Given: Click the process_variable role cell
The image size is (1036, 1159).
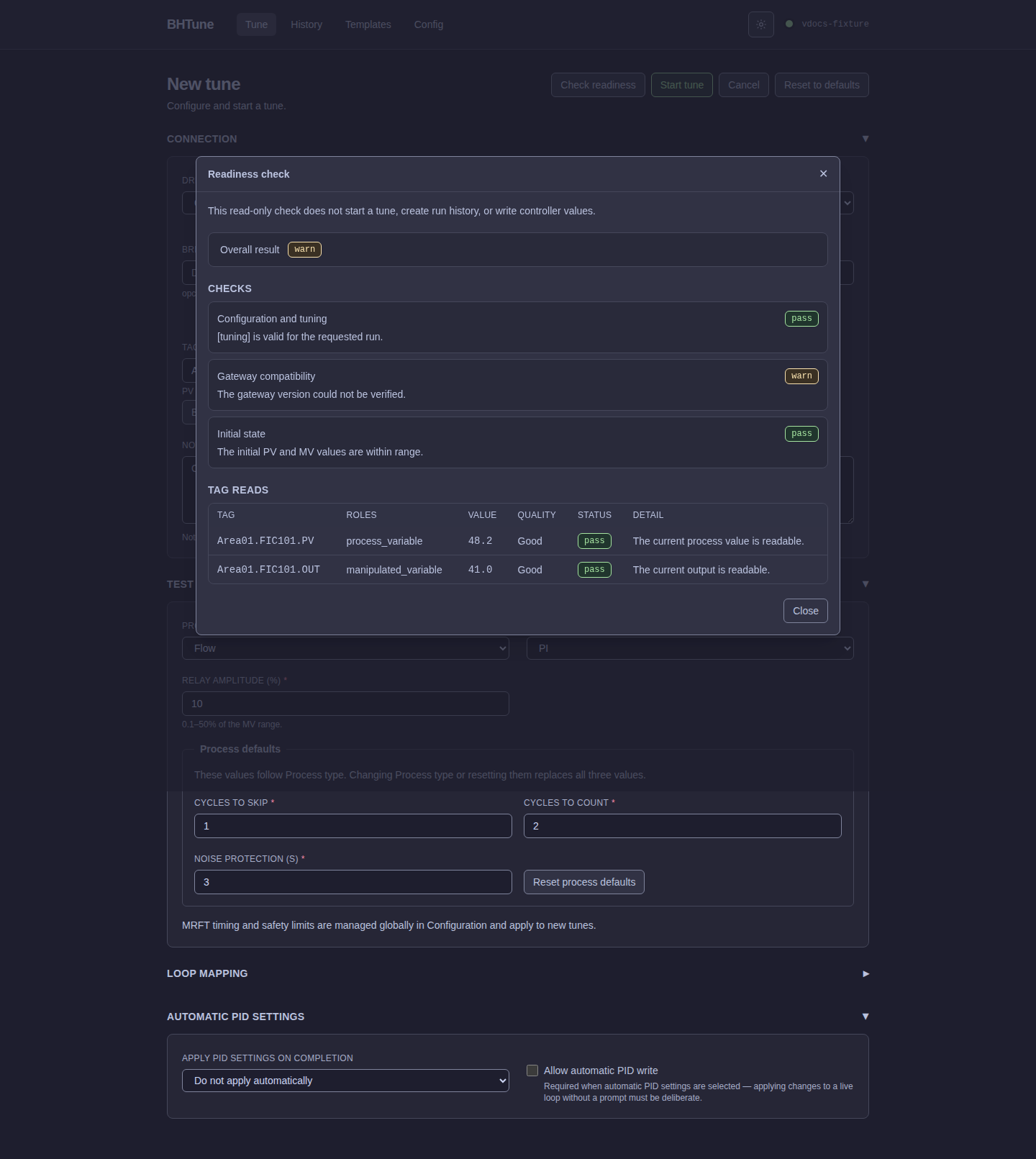Looking at the screenshot, I should pyautogui.click(x=384, y=541).
